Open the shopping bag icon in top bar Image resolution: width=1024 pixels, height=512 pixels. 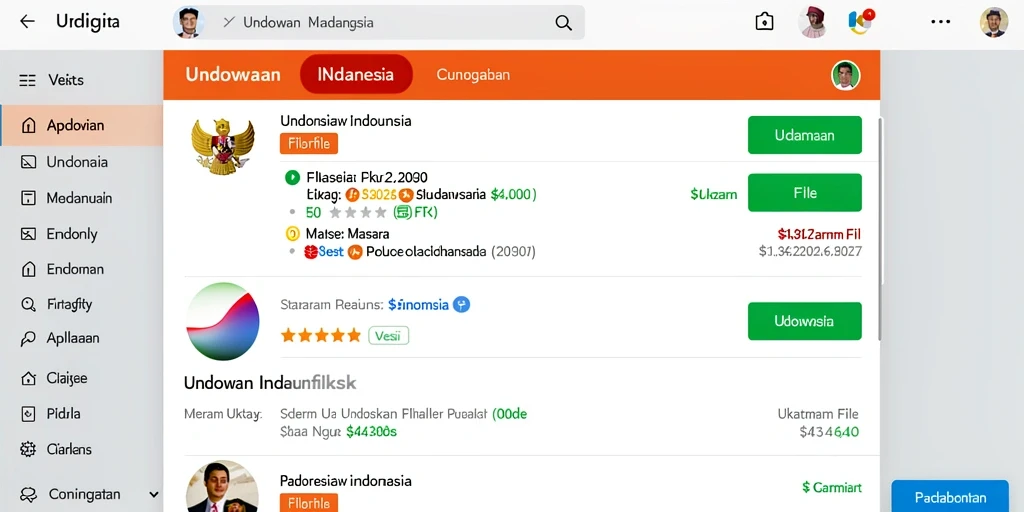[x=764, y=22]
